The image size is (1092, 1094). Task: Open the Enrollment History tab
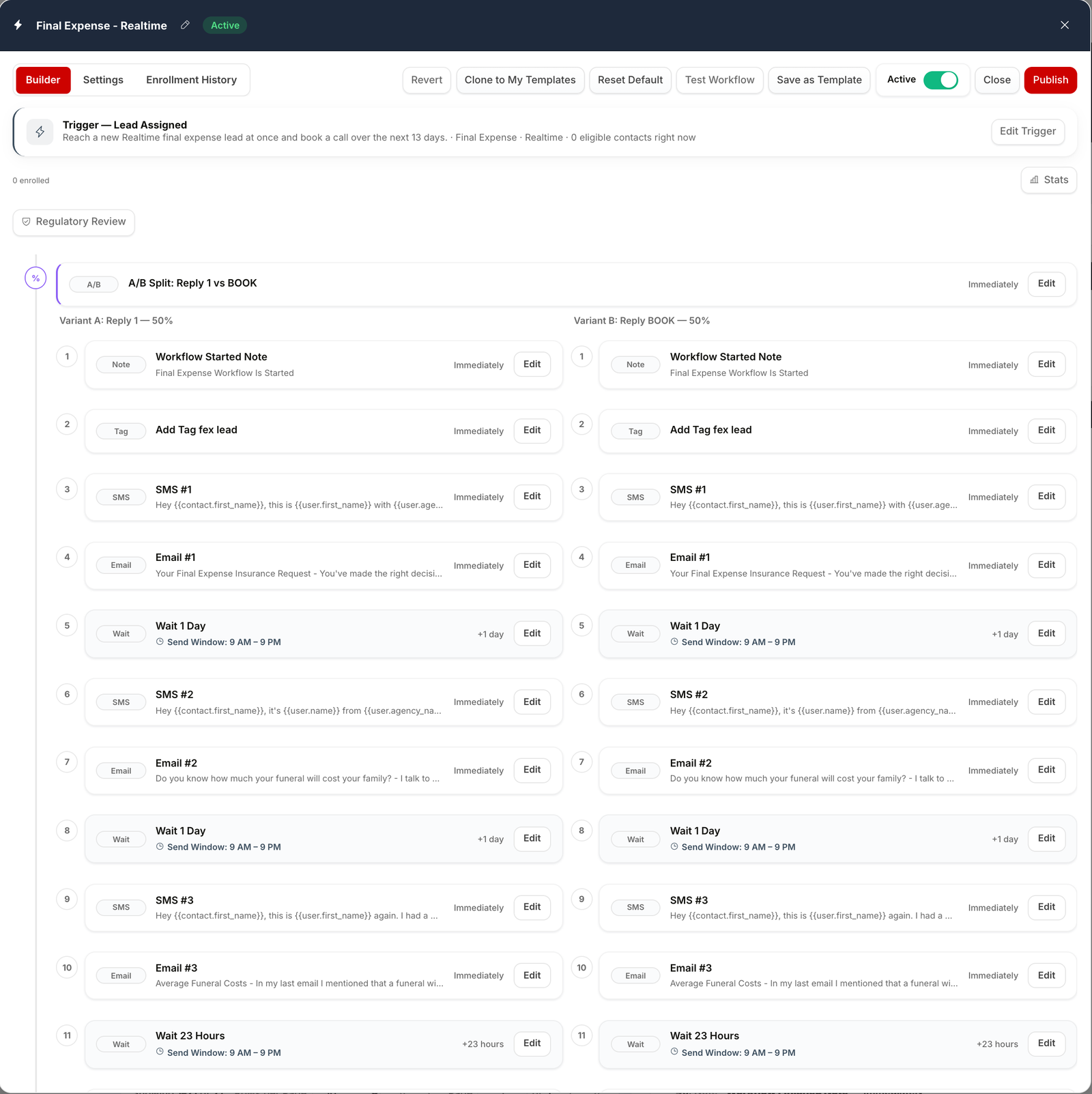pyautogui.click(x=191, y=80)
